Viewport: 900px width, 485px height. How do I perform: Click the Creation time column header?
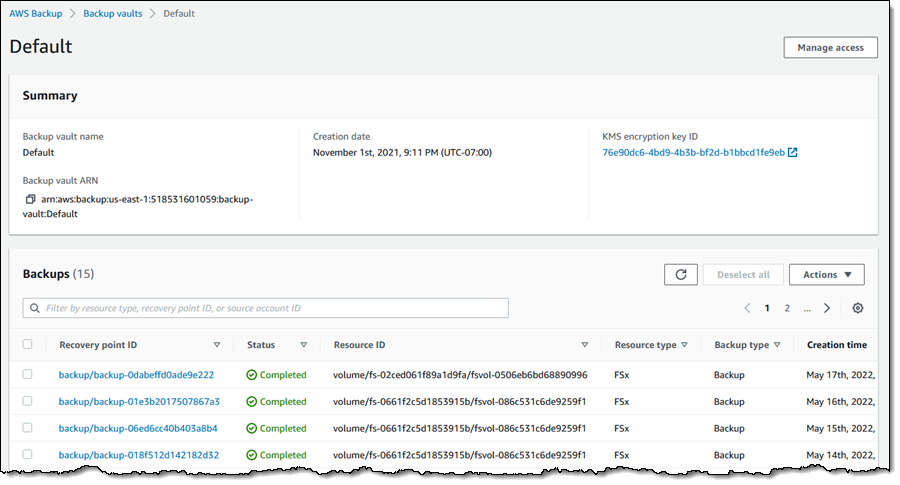(x=837, y=345)
